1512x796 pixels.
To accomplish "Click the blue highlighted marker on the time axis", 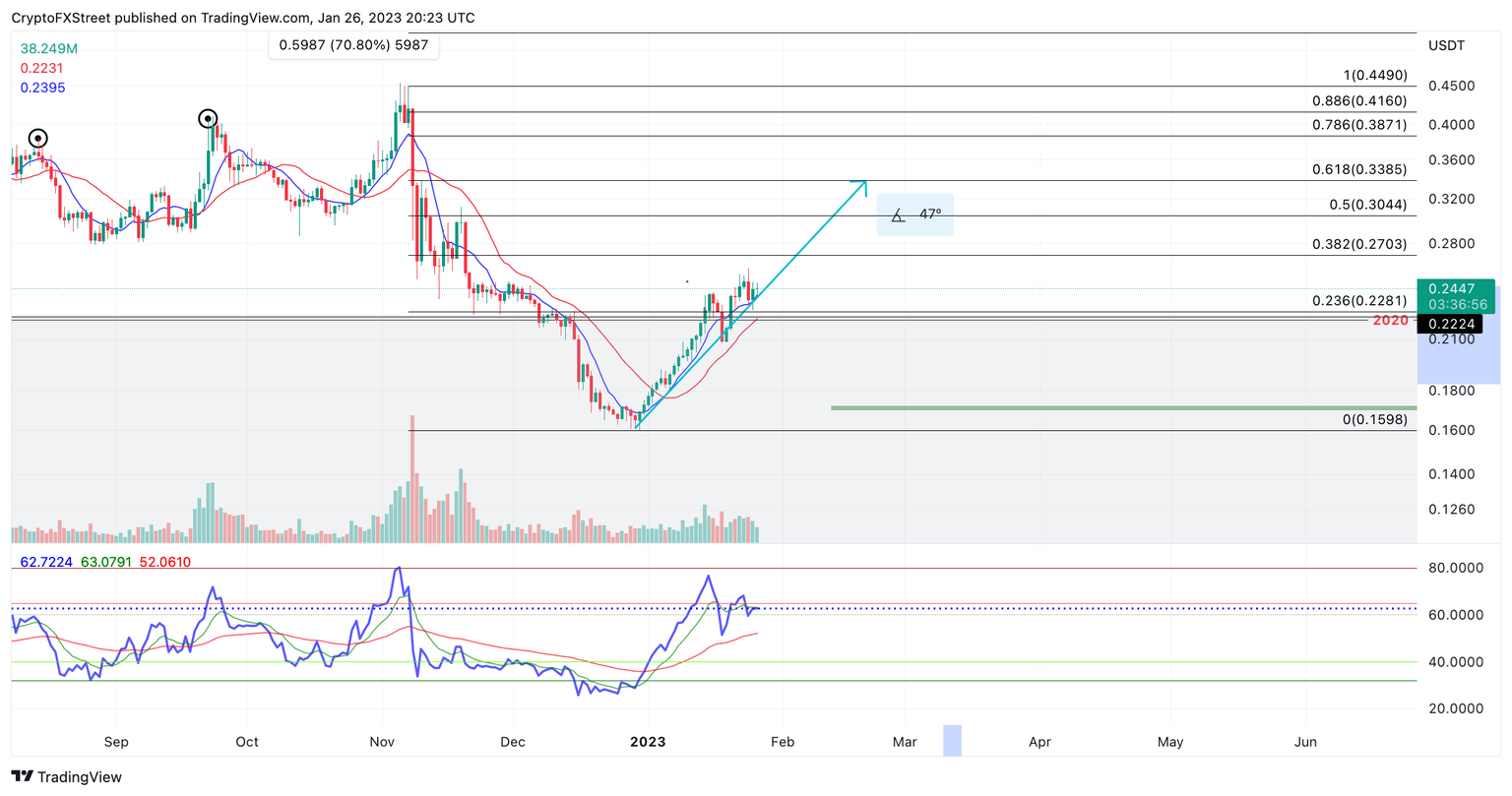I will (952, 741).
